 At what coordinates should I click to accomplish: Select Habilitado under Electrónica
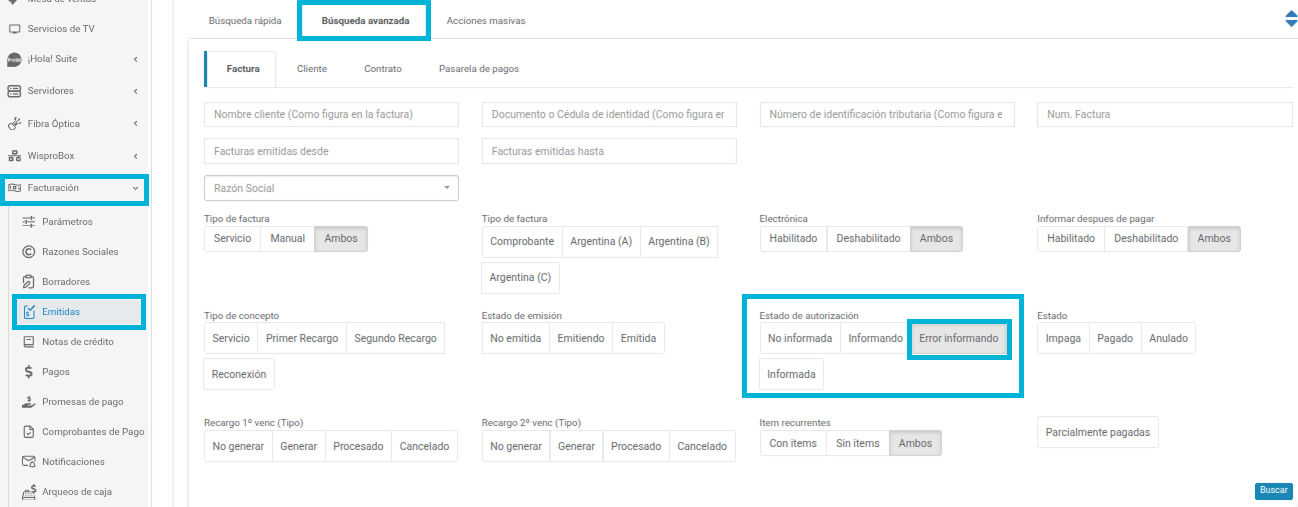click(x=793, y=239)
